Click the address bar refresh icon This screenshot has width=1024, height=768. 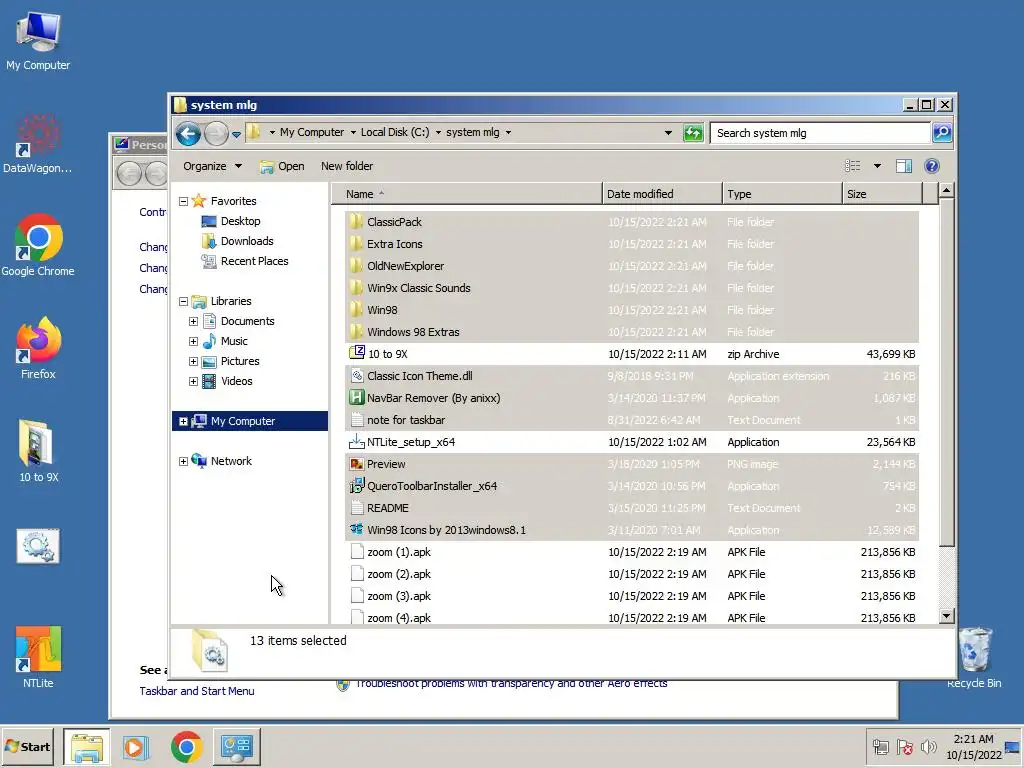tap(692, 133)
